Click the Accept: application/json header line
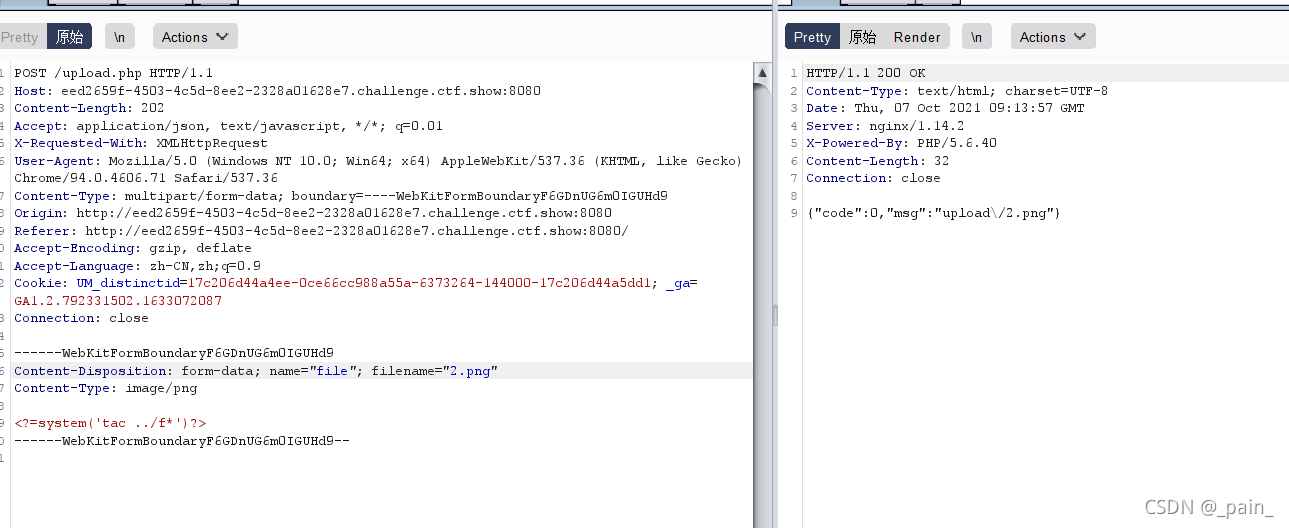 click(x=228, y=126)
